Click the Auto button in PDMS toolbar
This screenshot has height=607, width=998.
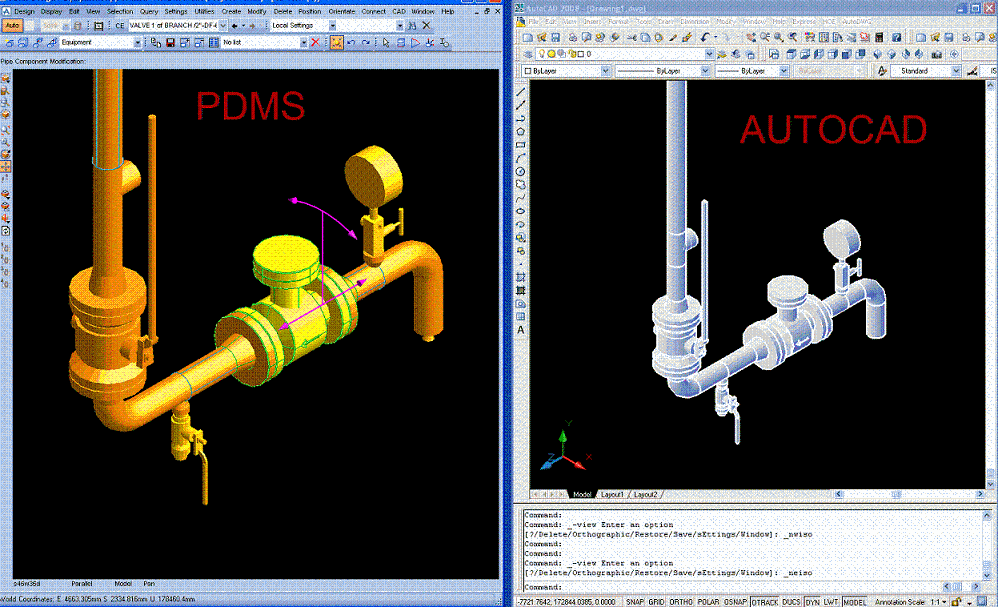[12, 25]
